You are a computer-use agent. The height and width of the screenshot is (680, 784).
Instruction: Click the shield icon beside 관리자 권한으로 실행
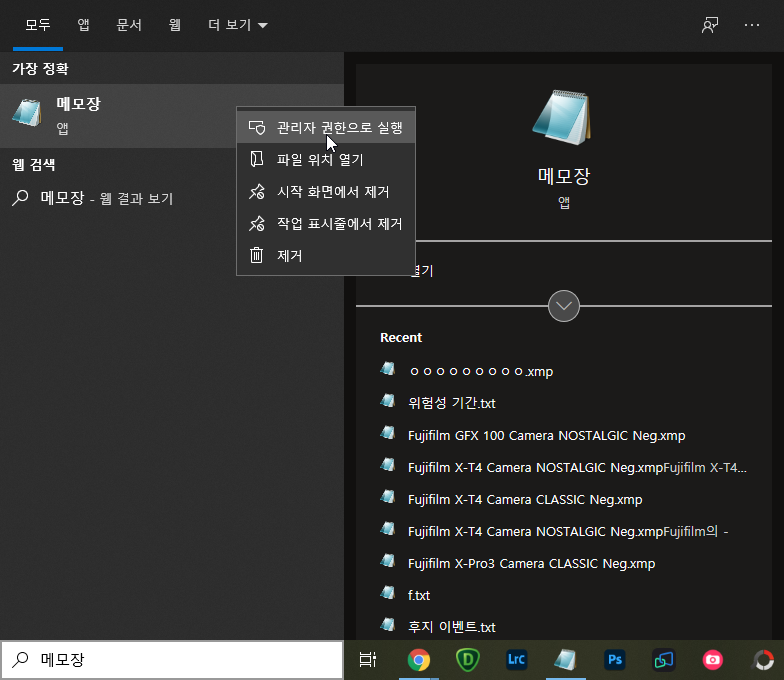[256, 128]
